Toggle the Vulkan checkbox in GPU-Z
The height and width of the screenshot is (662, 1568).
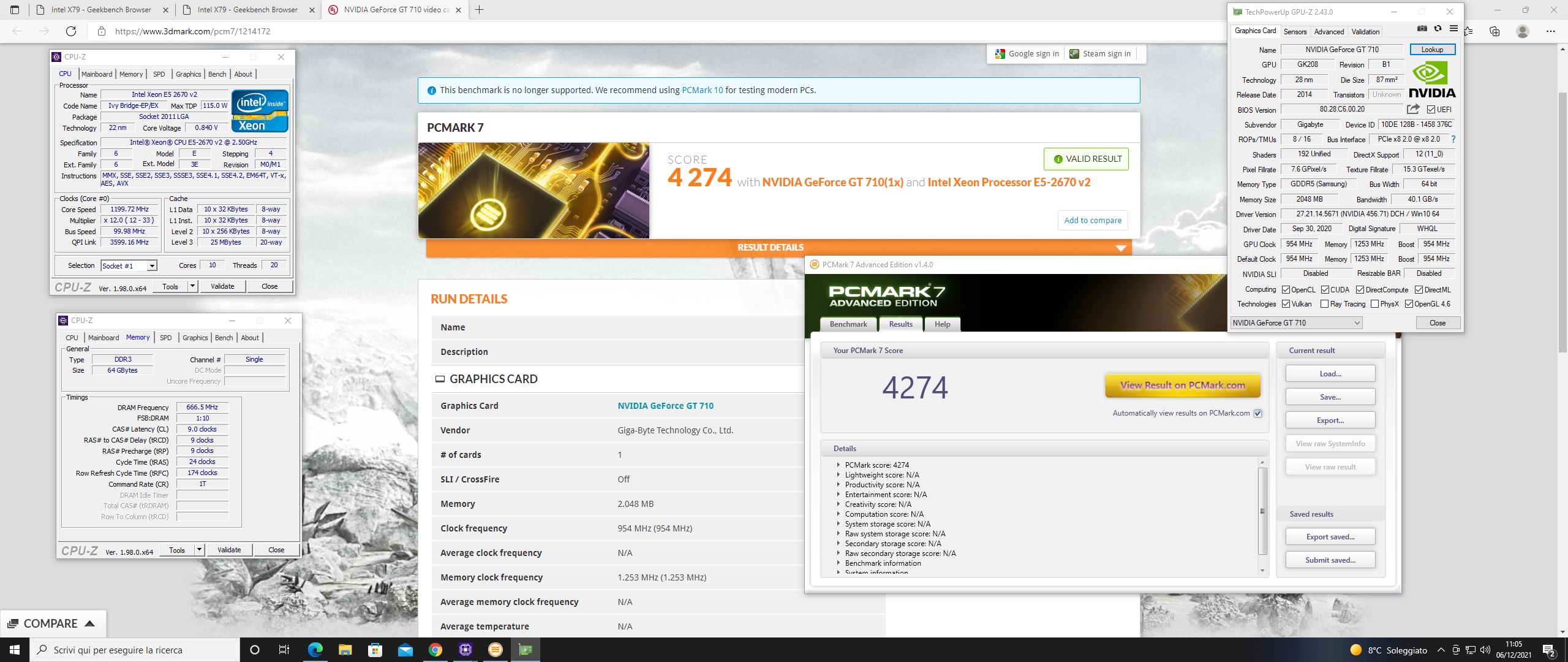(x=1286, y=304)
